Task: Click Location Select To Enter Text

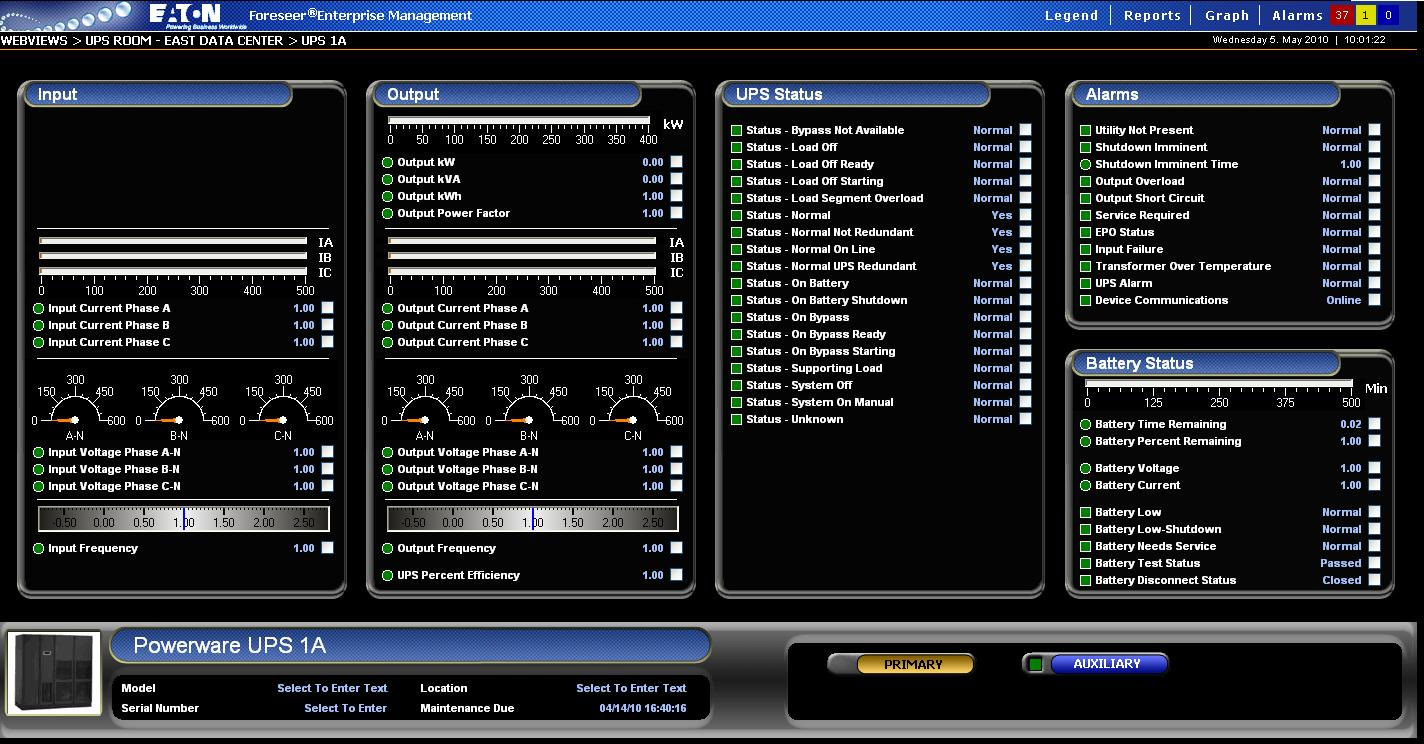Action: pos(631,688)
